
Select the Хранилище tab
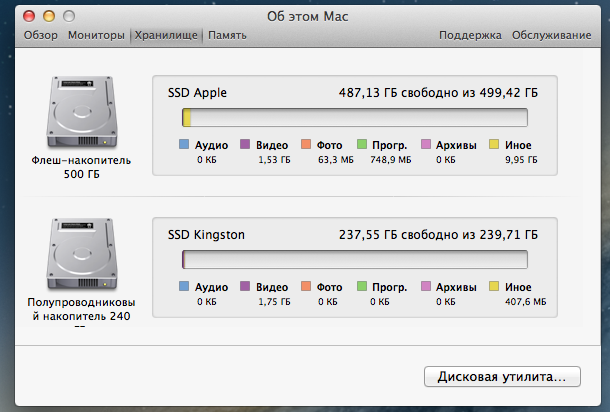click(166, 35)
